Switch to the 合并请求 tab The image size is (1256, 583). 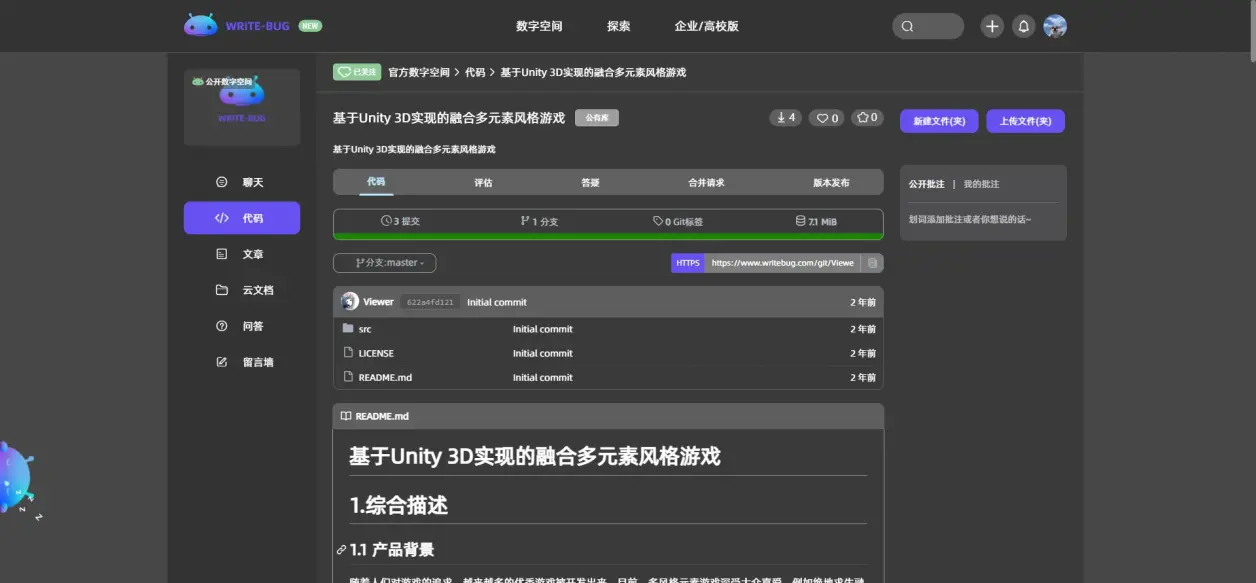pyautogui.click(x=706, y=182)
